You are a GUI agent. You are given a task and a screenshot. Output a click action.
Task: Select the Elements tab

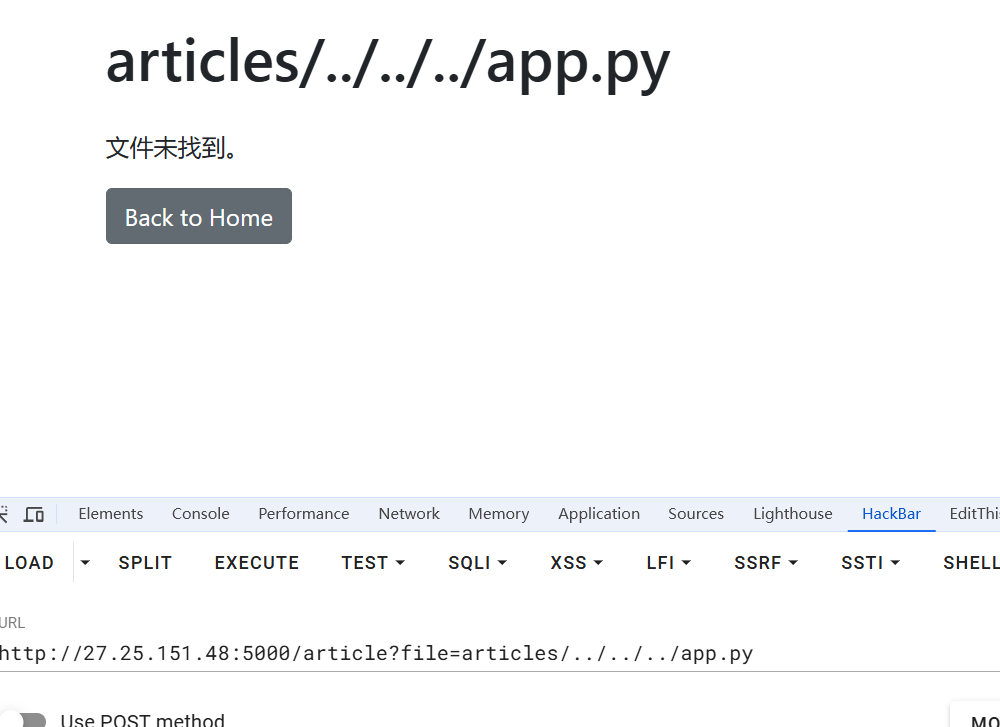point(110,514)
